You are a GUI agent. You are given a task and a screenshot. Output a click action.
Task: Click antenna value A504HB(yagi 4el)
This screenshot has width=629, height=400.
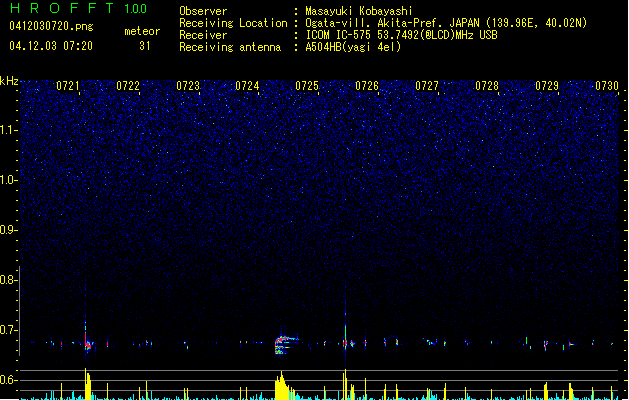coord(353,47)
